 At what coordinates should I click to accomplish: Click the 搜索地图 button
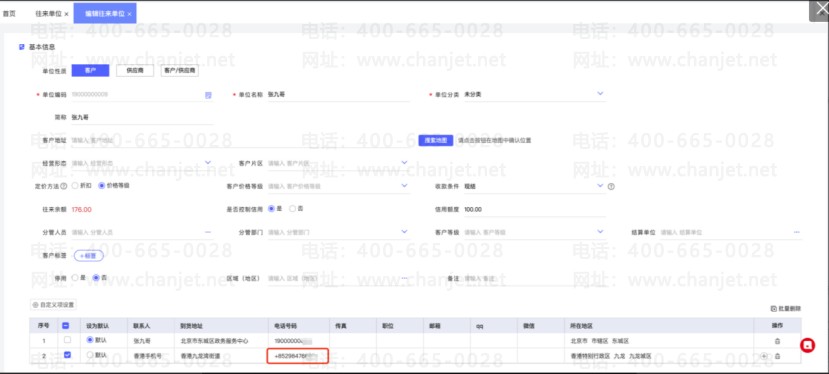click(436, 140)
